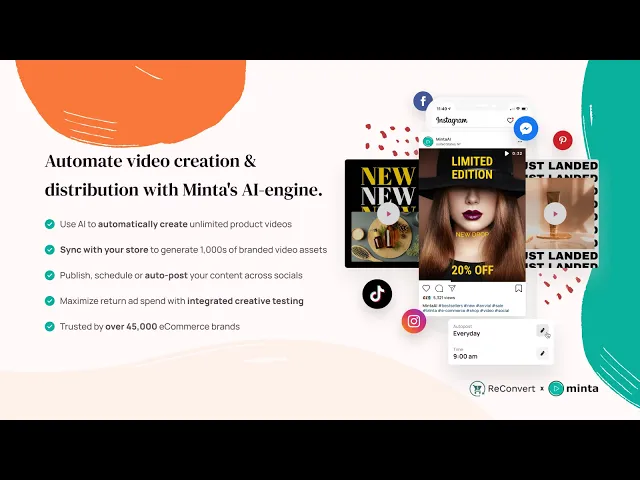The height and width of the screenshot is (480, 640).
Task: Edit the 9:00 am time pencil
Action: (x=542, y=353)
